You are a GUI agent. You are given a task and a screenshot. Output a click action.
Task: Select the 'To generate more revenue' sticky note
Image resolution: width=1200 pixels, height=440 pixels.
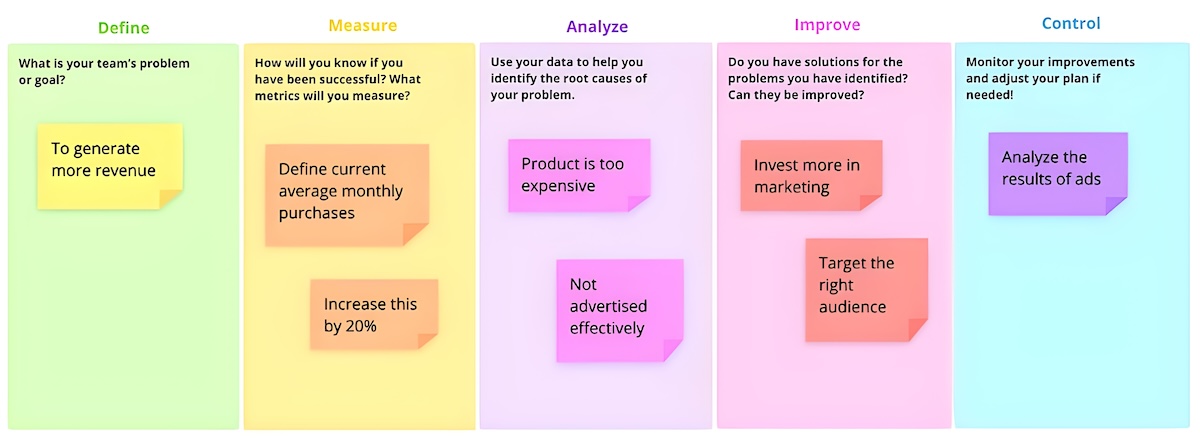click(110, 166)
